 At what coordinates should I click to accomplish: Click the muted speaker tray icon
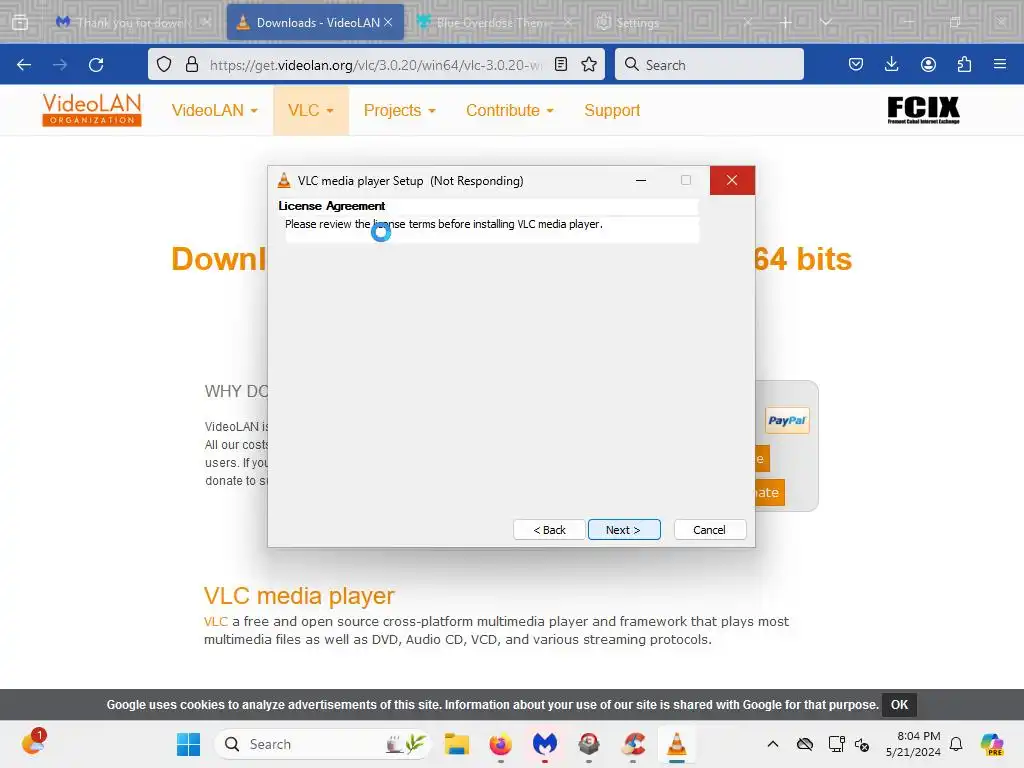862,744
